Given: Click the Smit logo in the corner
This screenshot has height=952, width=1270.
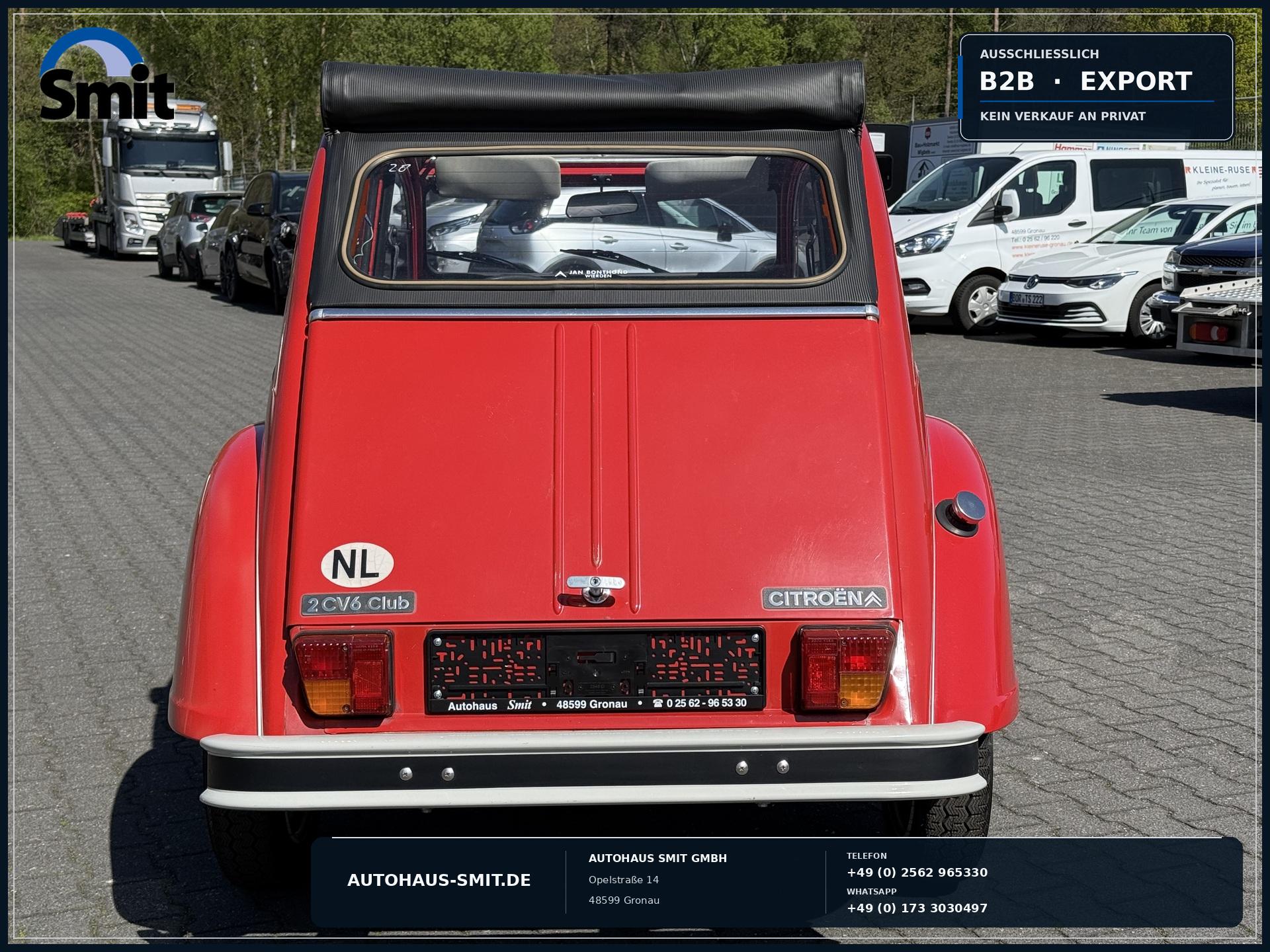Looking at the screenshot, I should (x=107, y=74).
